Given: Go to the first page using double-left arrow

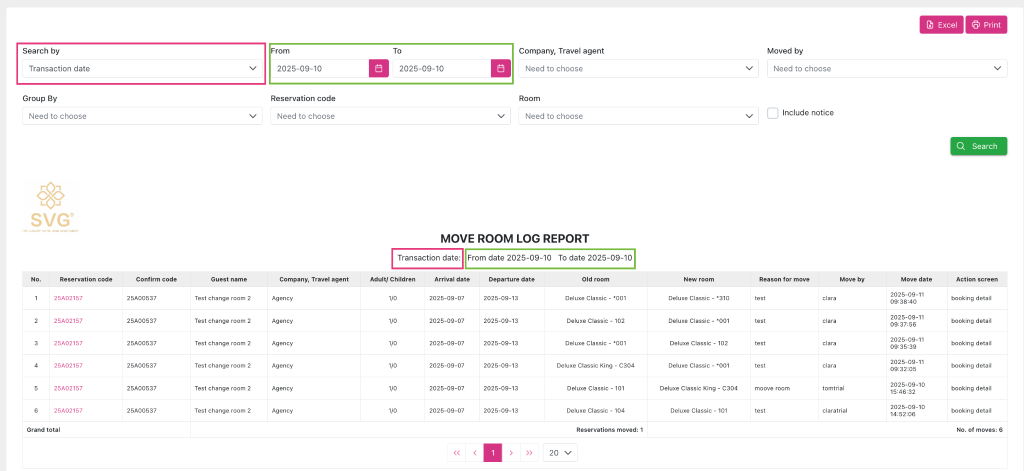Looking at the screenshot, I should pos(457,453).
